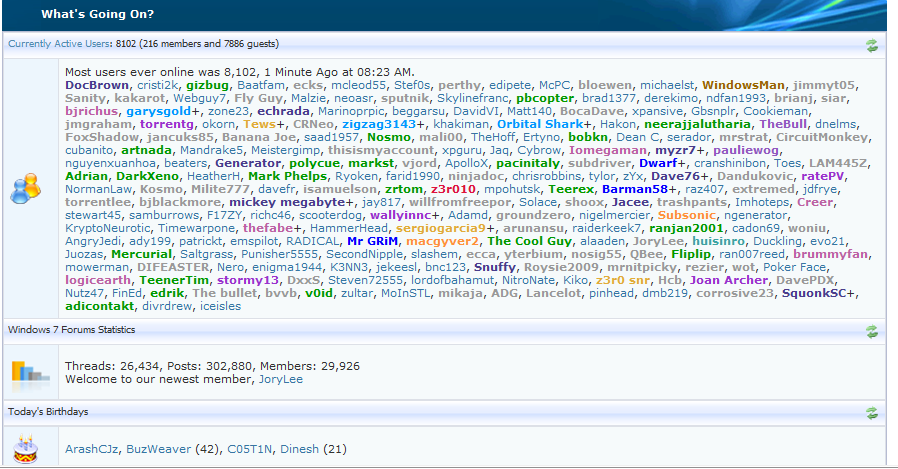Open user Snuffy's profile
Screen dimensions: 898x469
(495, 267)
